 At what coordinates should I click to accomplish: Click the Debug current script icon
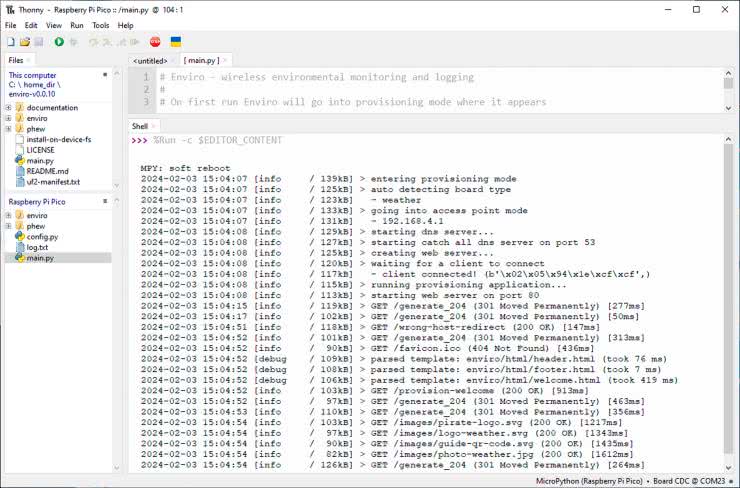74,42
